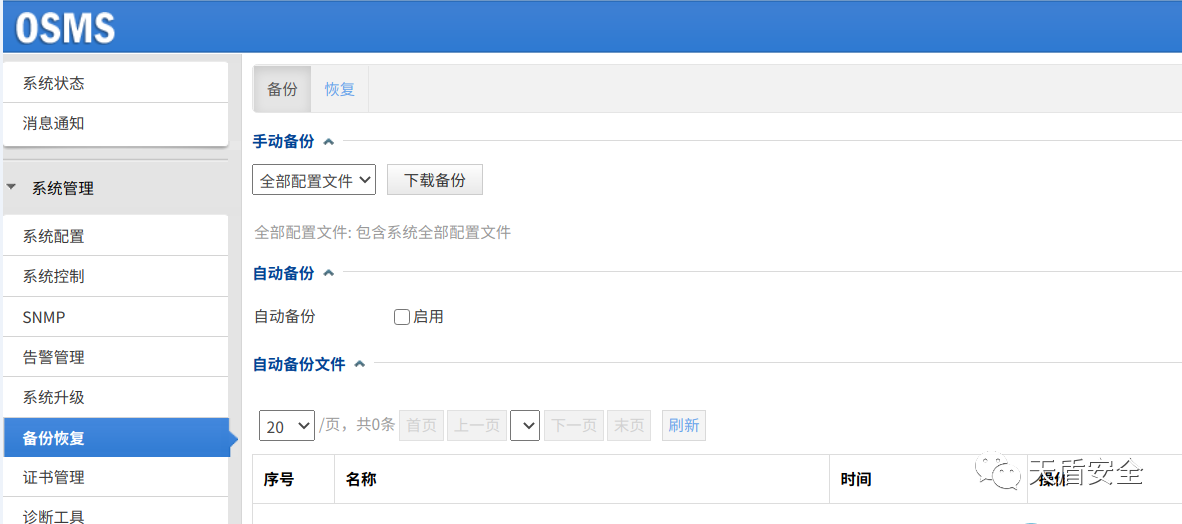
Task: Select SNMP in the sidebar
Action: [115, 317]
